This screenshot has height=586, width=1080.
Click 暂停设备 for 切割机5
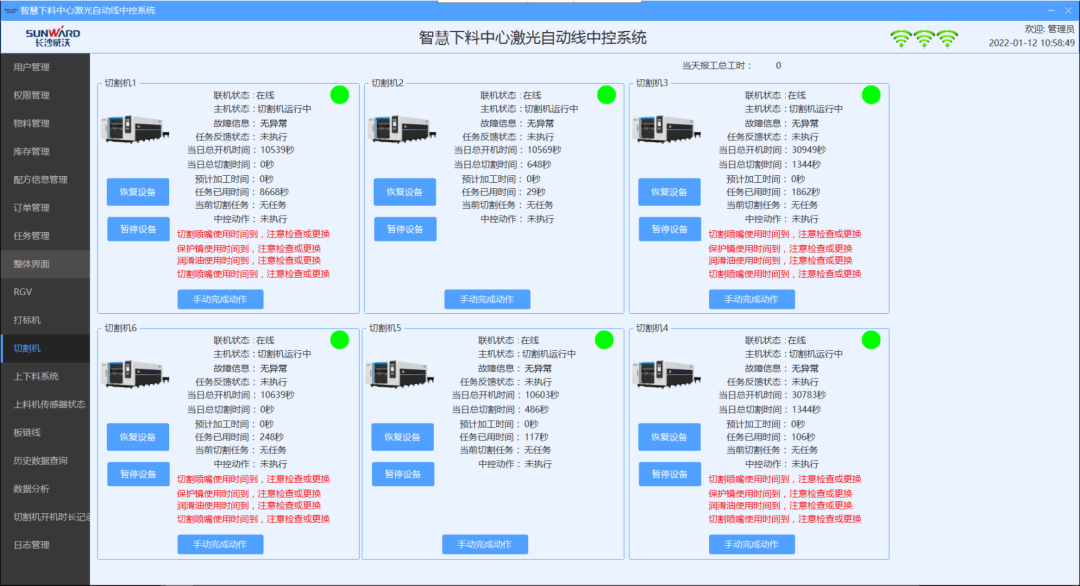(x=402, y=474)
